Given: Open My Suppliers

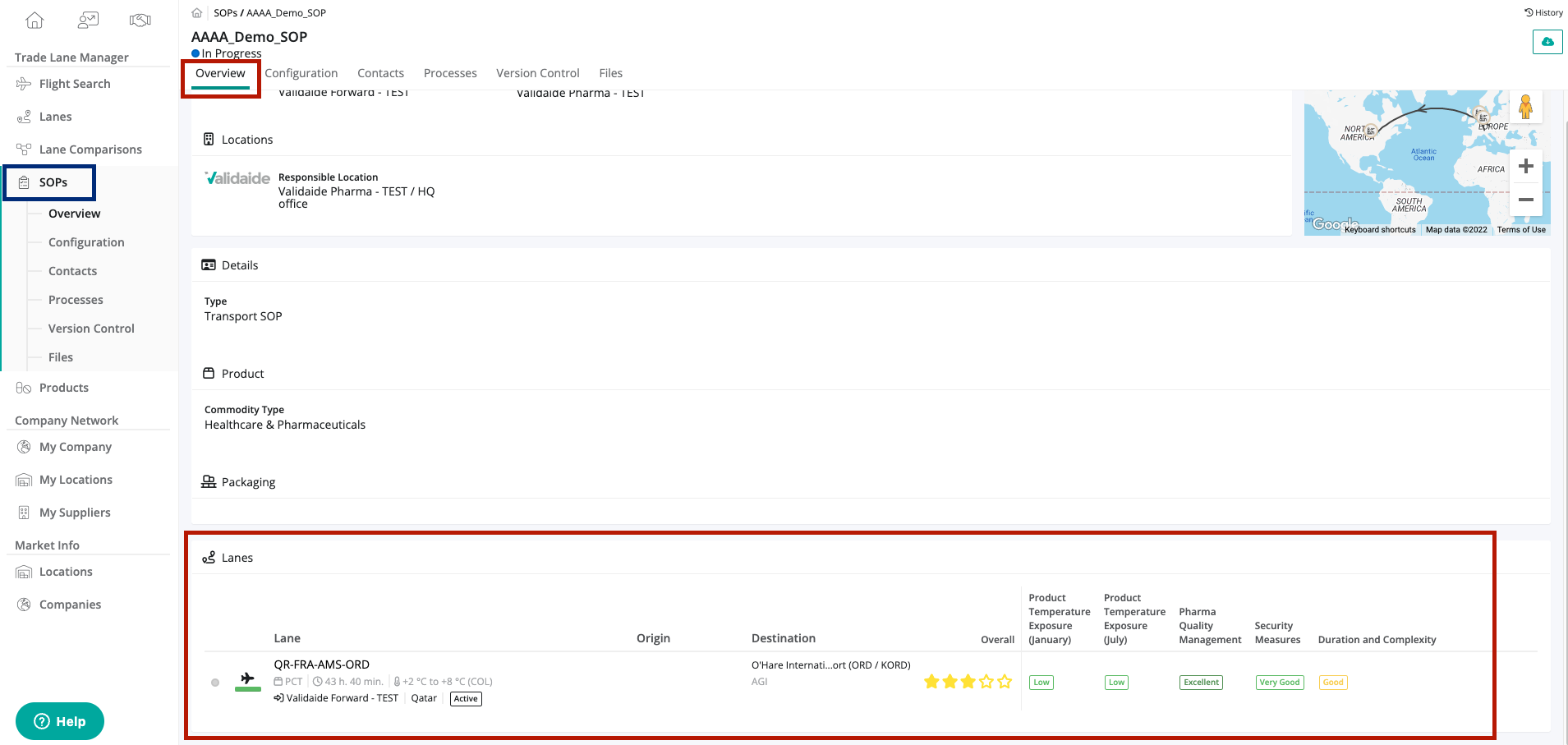Looking at the screenshot, I should (x=75, y=513).
